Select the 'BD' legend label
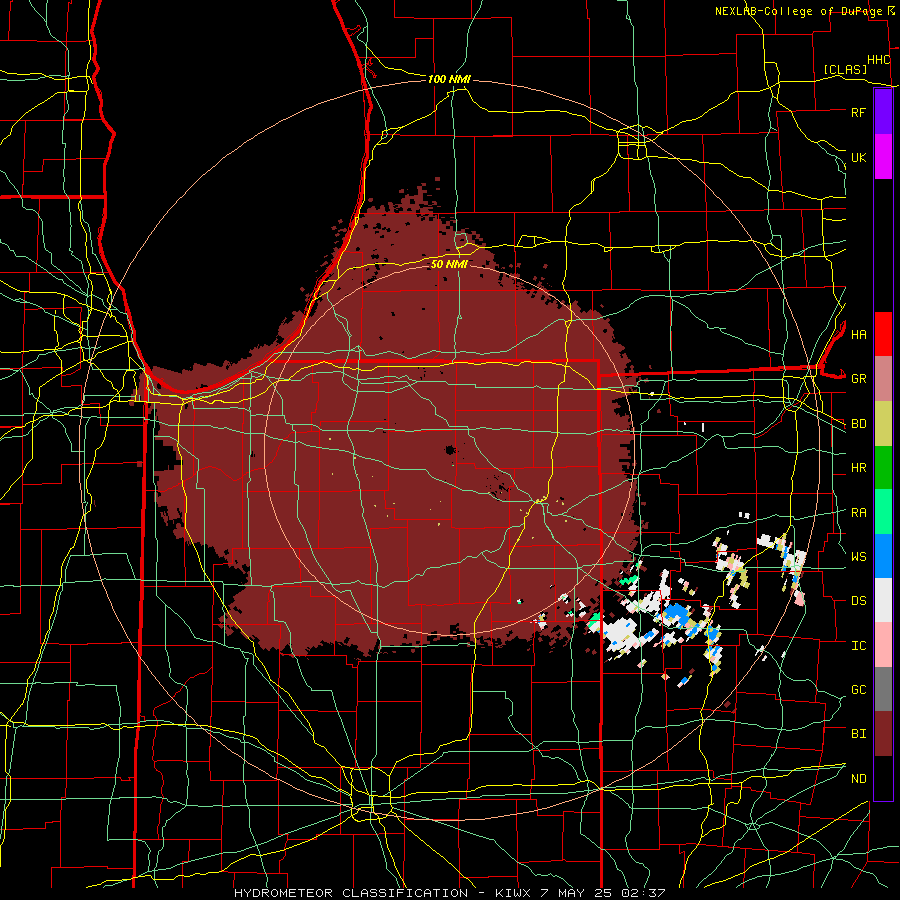Image resolution: width=900 pixels, height=900 pixels. (x=858, y=424)
